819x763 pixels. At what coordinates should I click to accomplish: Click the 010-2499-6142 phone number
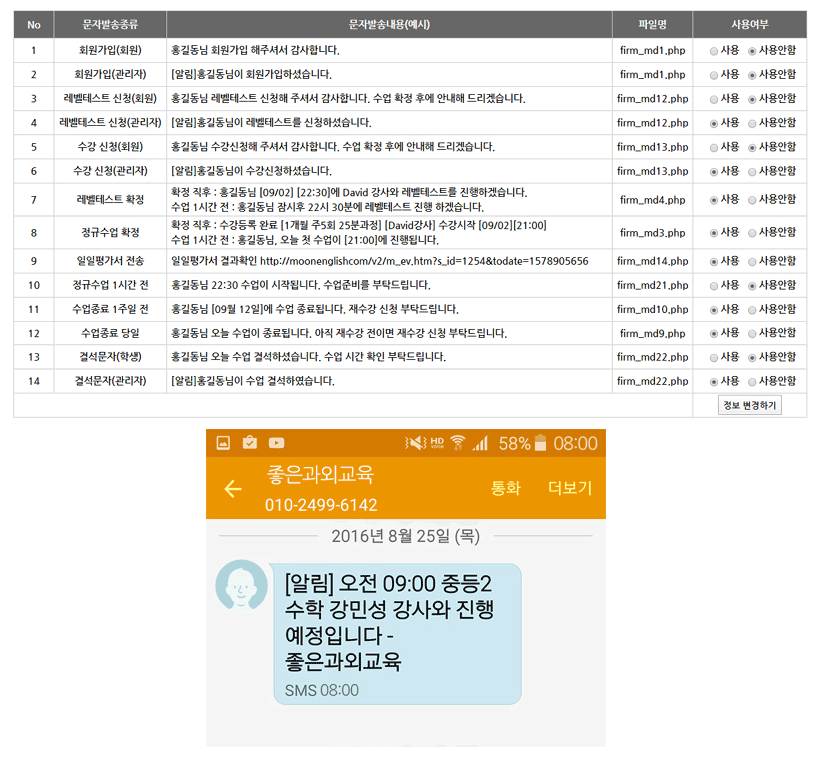click(321, 505)
